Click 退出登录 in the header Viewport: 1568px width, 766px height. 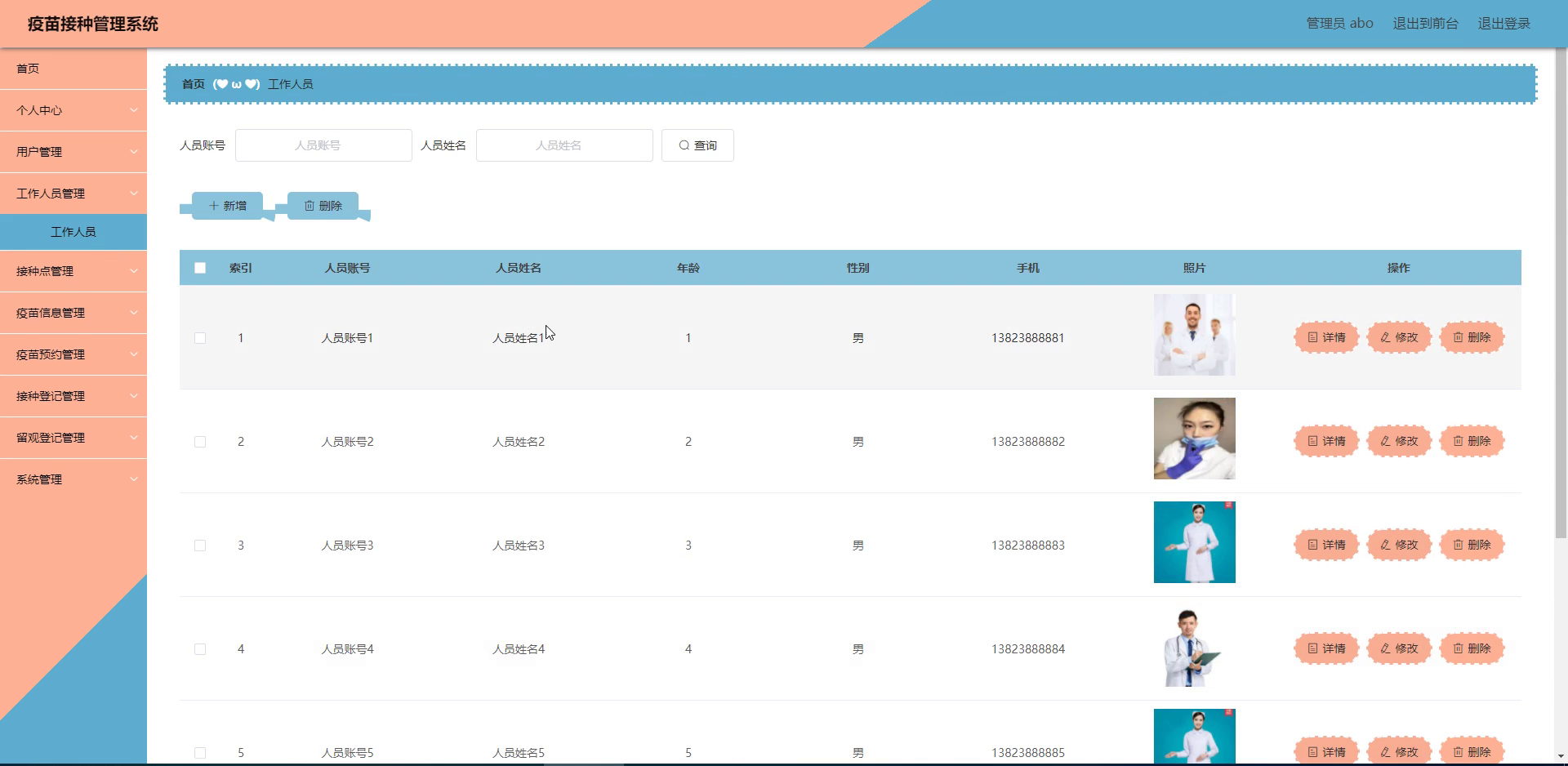click(x=1503, y=24)
